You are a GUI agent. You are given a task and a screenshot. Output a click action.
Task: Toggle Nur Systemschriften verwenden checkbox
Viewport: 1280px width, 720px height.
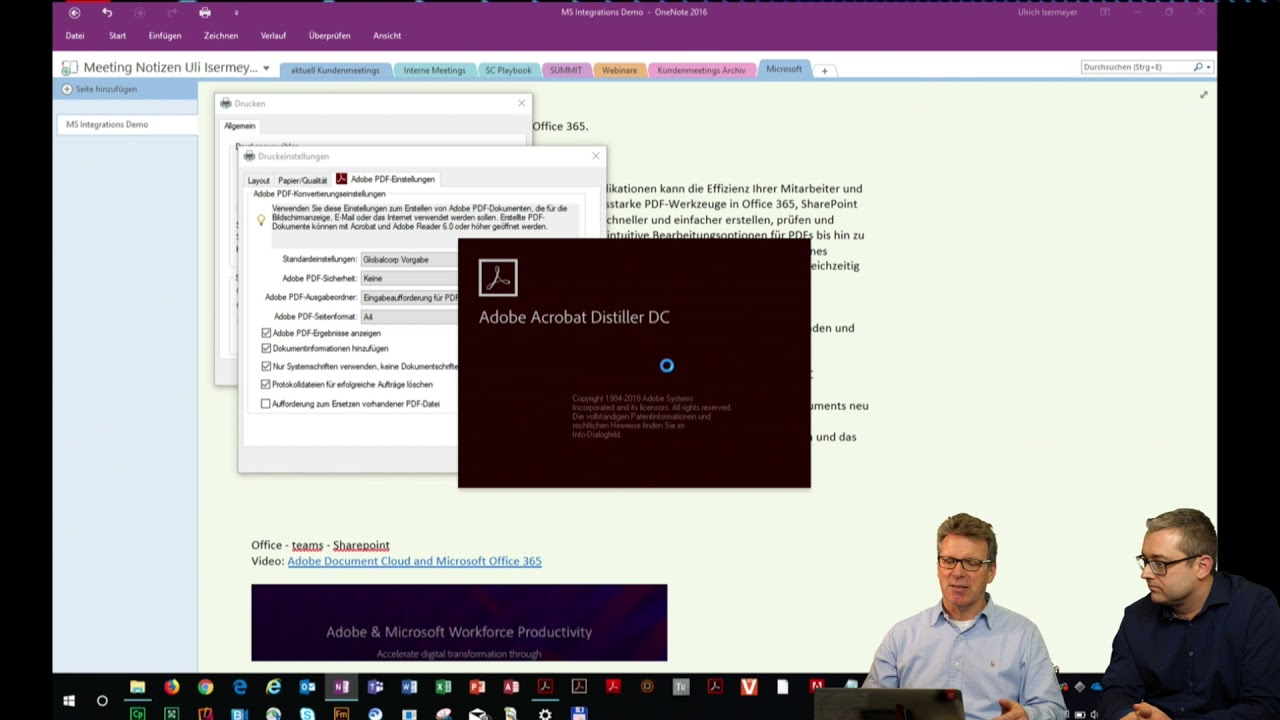(x=266, y=366)
